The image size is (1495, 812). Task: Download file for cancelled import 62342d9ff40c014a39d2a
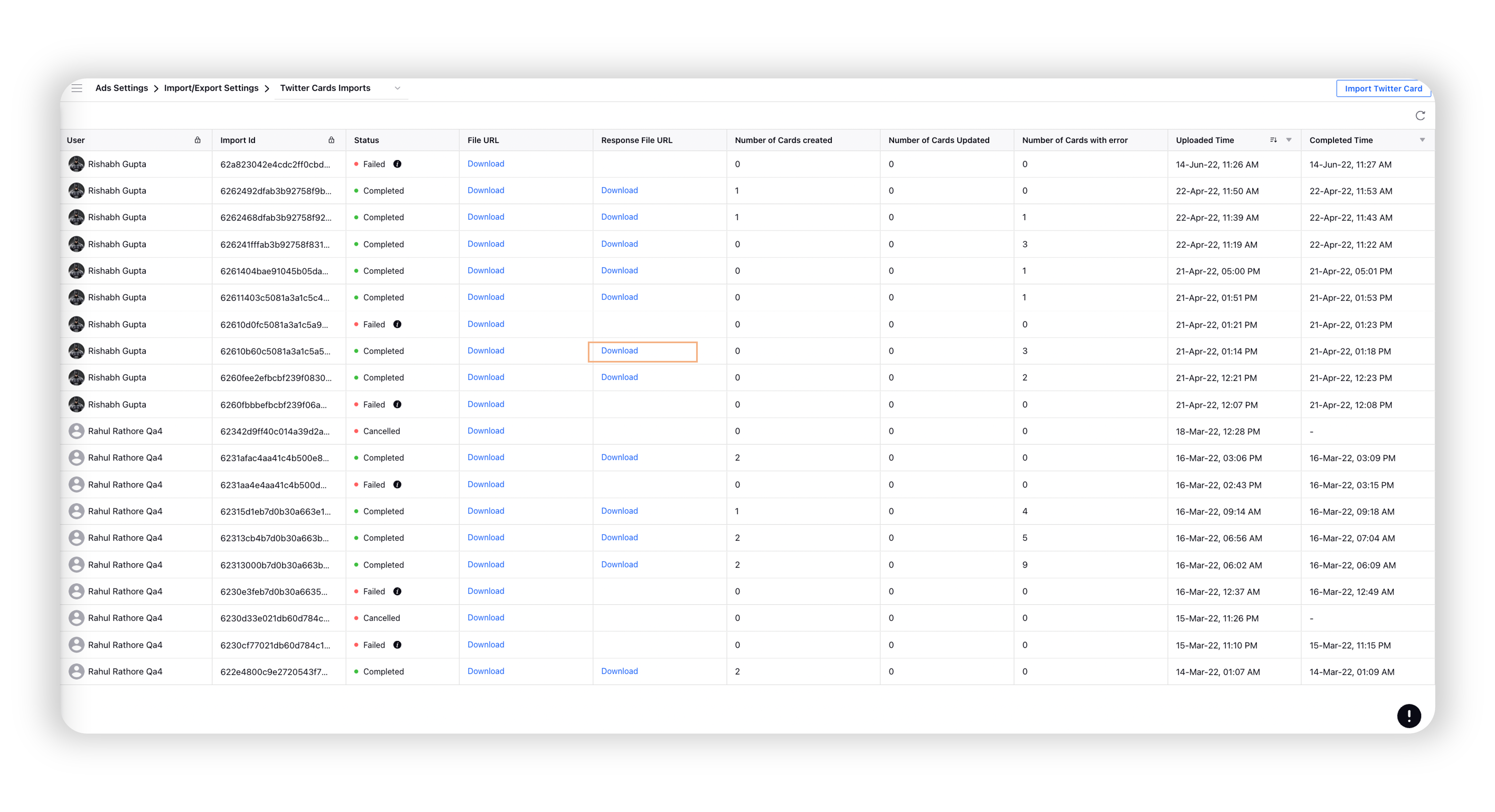[x=486, y=430]
